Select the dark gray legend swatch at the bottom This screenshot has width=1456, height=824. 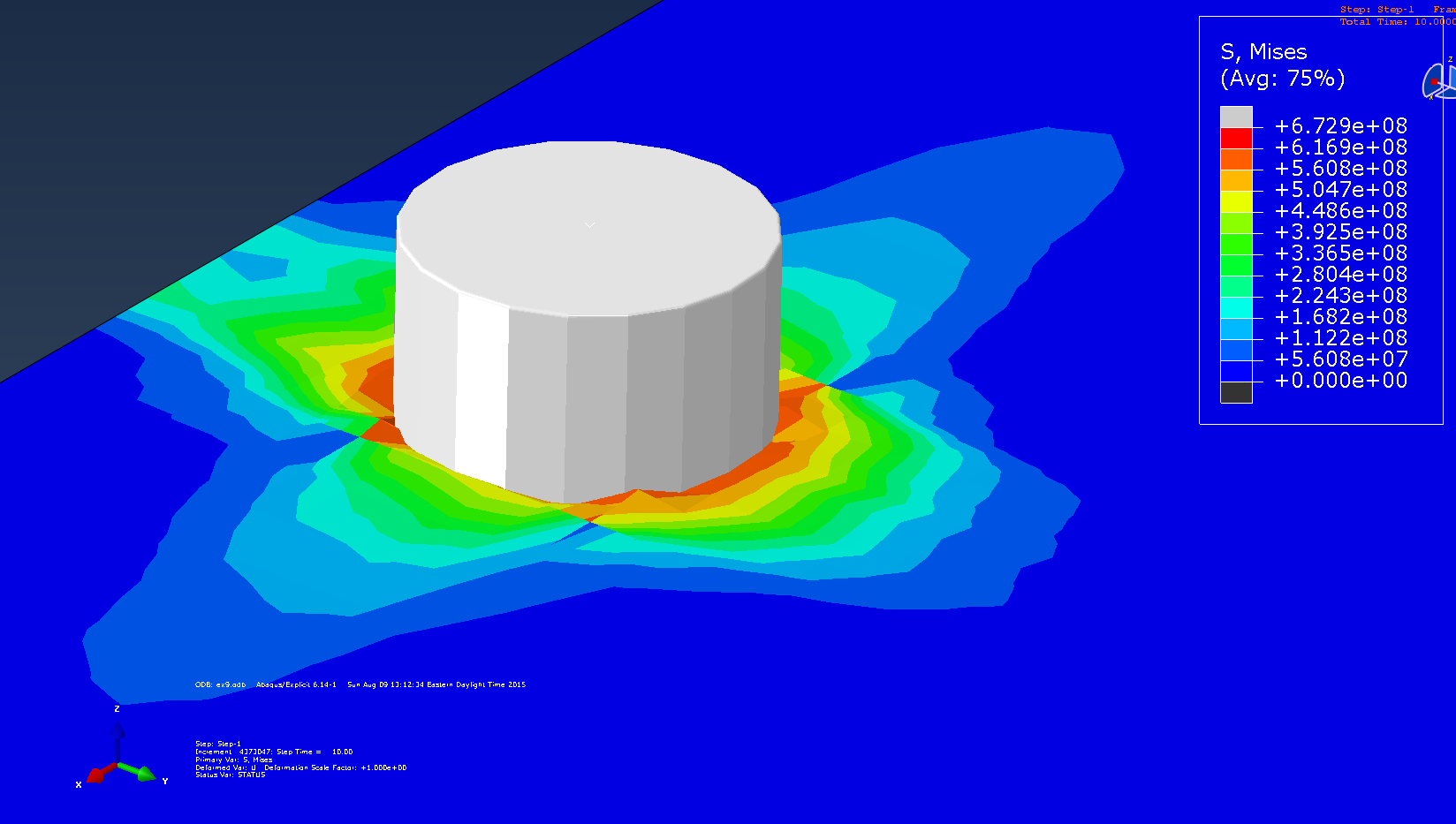coord(1236,393)
